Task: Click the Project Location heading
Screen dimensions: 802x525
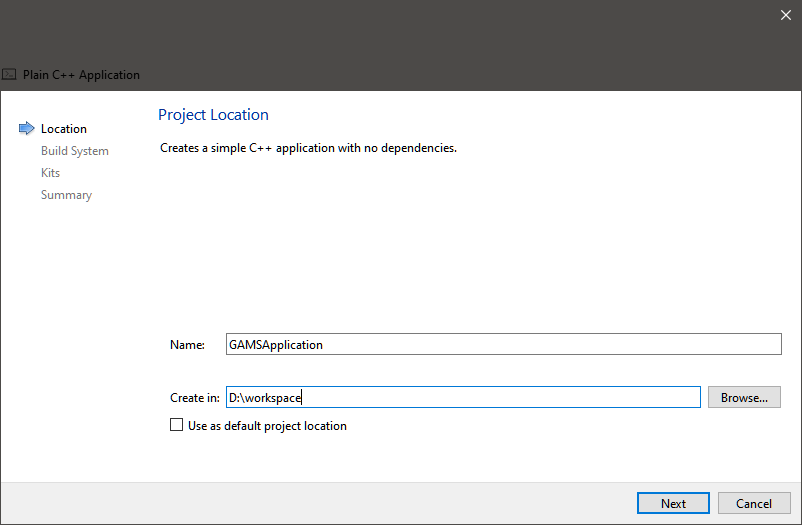Action: (x=213, y=115)
